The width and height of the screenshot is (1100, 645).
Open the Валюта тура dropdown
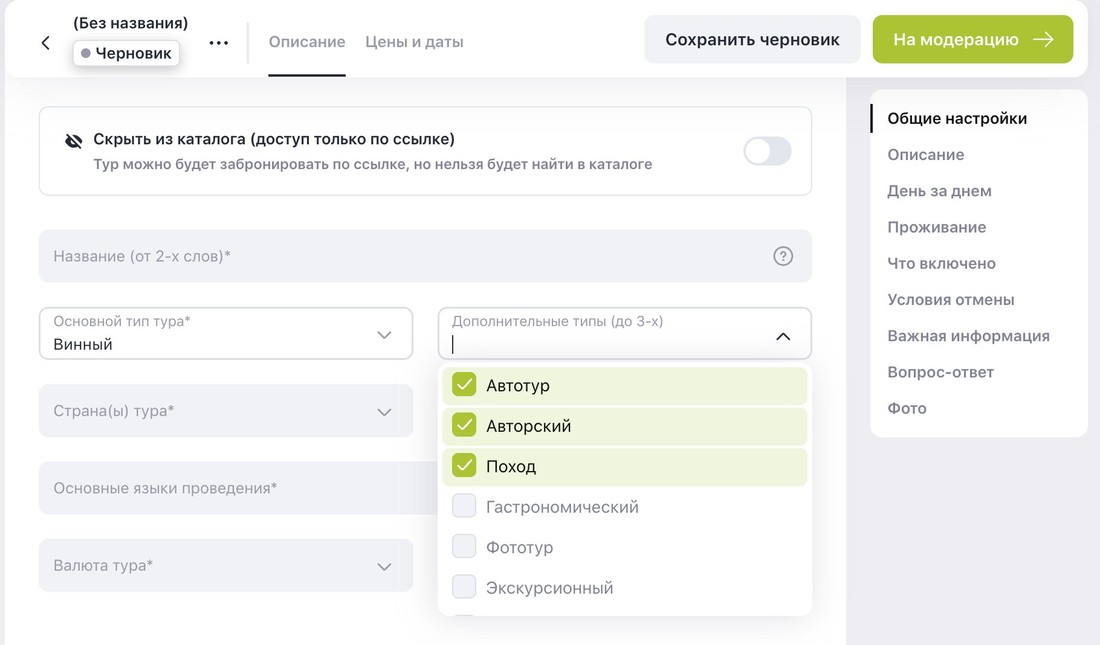click(x=226, y=565)
